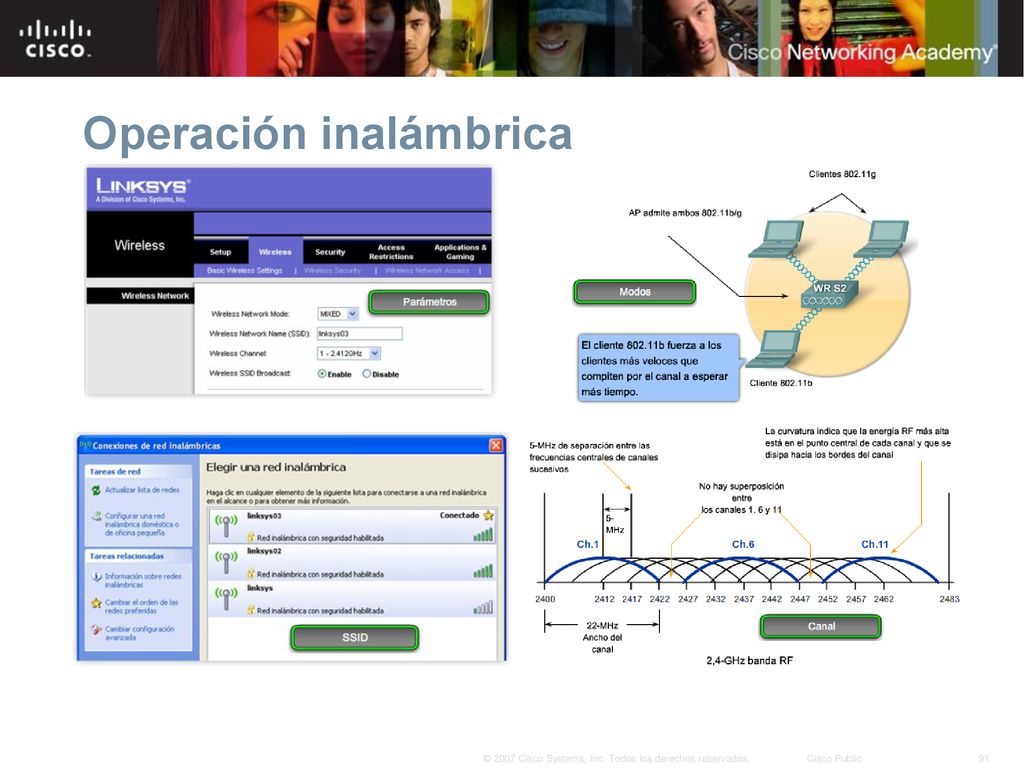This screenshot has height=768, width=1024.
Task: Open Wireless Network Access sub-tab
Action: pyautogui.click(x=426, y=270)
